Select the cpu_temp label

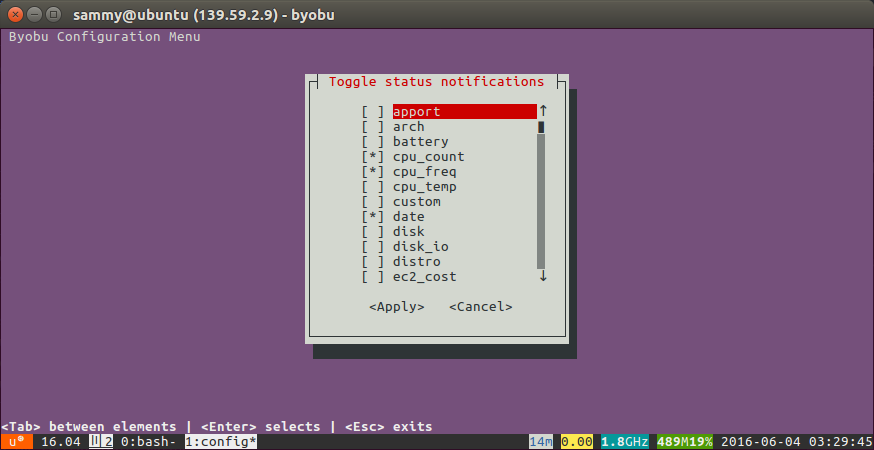pyautogui.click(x=425, y=187)
